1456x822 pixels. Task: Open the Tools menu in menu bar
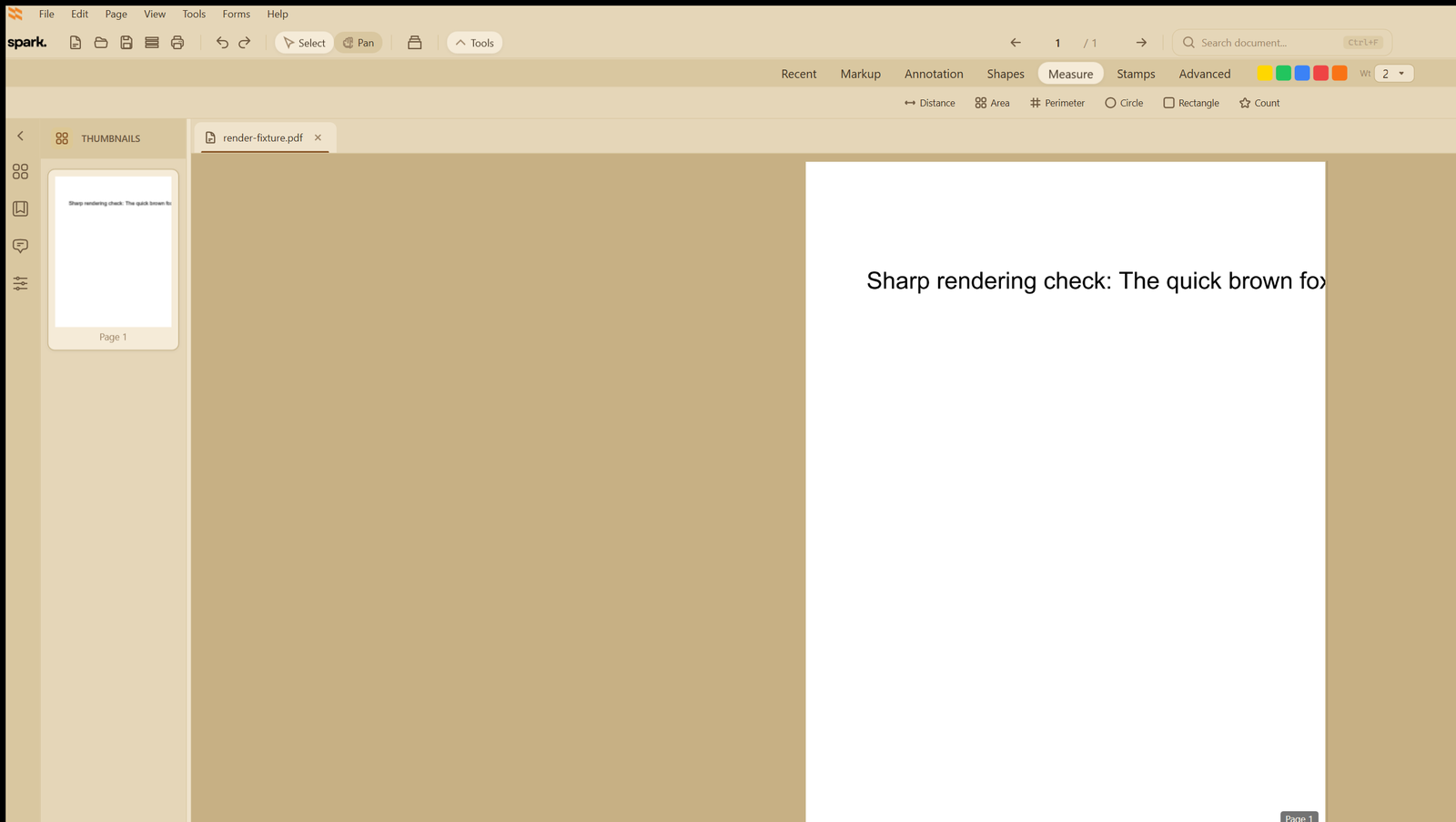(194, 14)
